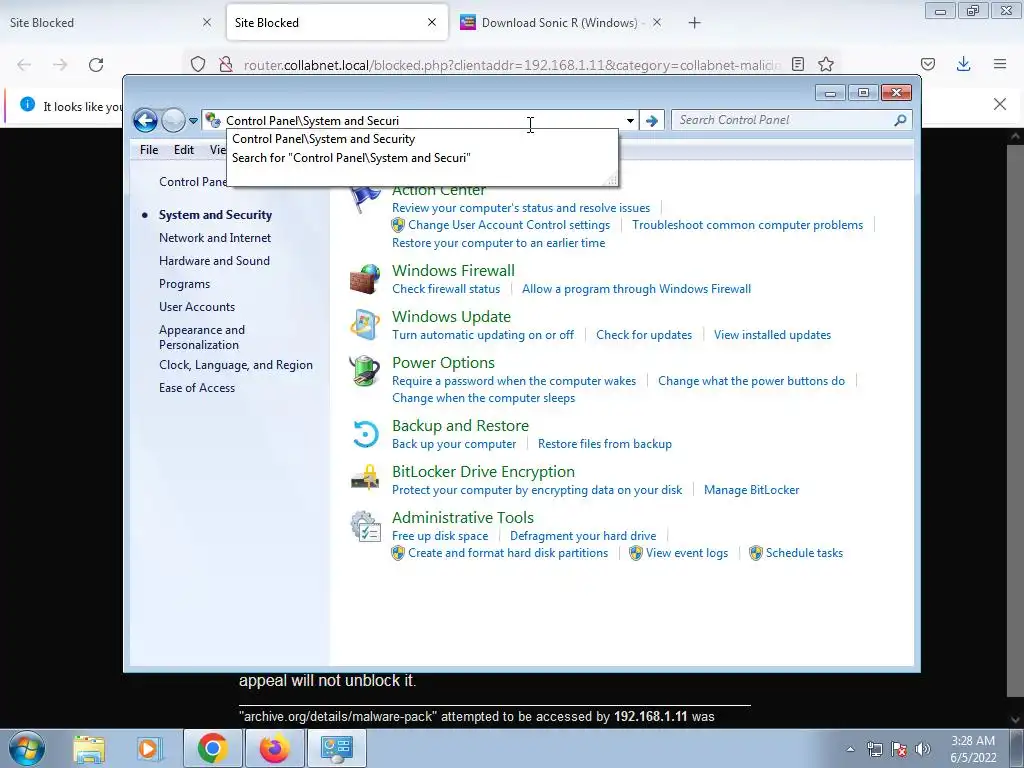Image resolution: width=1024 pixels, height=768 pixels.
Task: Click Require a password when computer wakes
Action: 514,381
